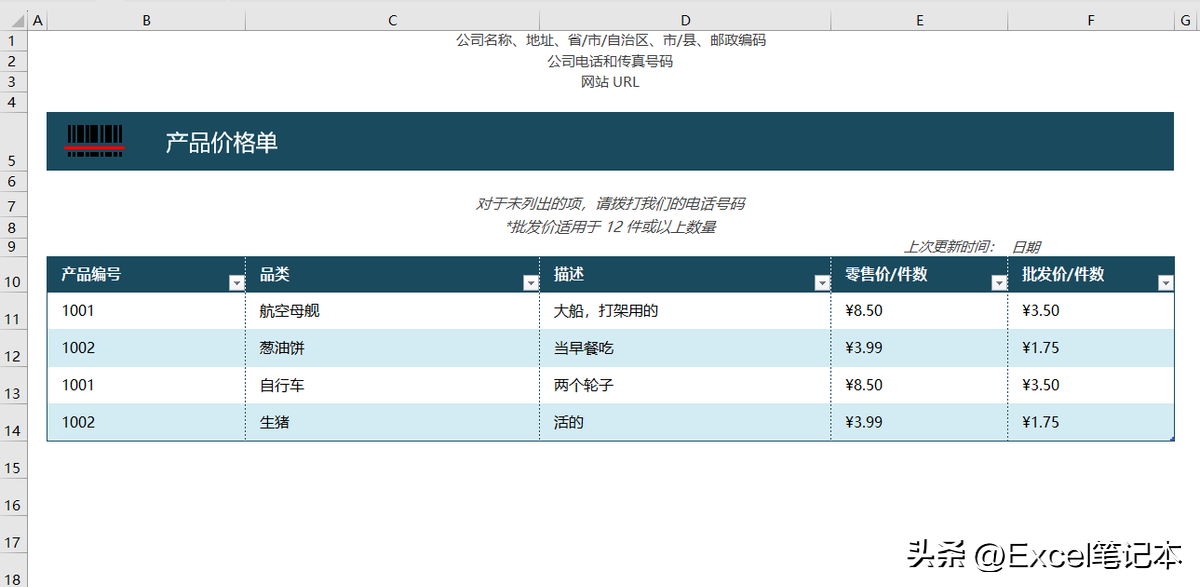Viewport: 1200px width, 587px height.
Task: Click the 产品价格单 title text
Action: click(x=221, y=143)
